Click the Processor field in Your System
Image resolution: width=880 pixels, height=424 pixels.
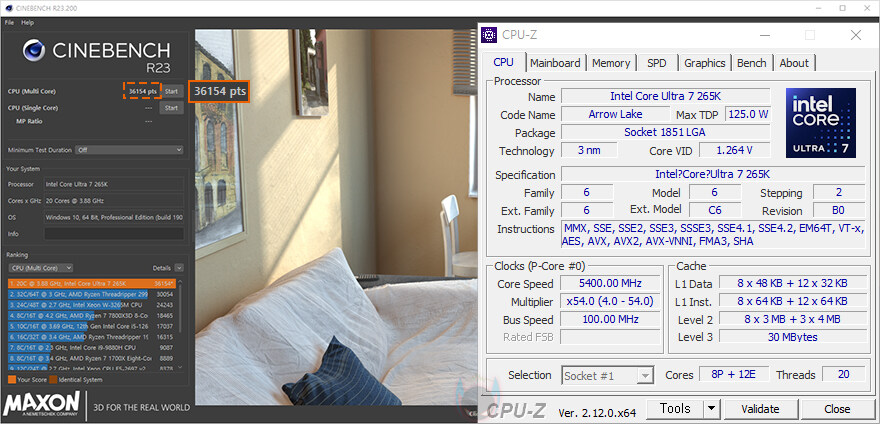(x=114, y=184)
